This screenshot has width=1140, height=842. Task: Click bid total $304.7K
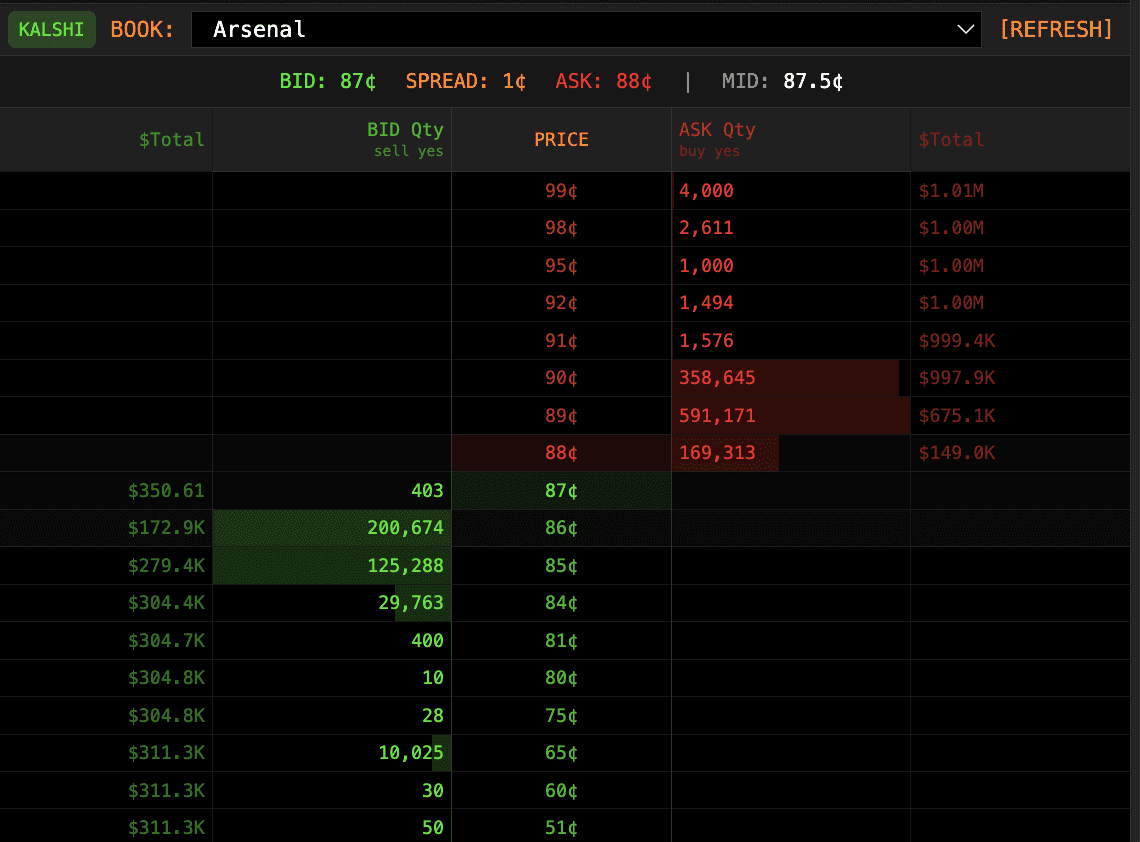tap(166, 640)
